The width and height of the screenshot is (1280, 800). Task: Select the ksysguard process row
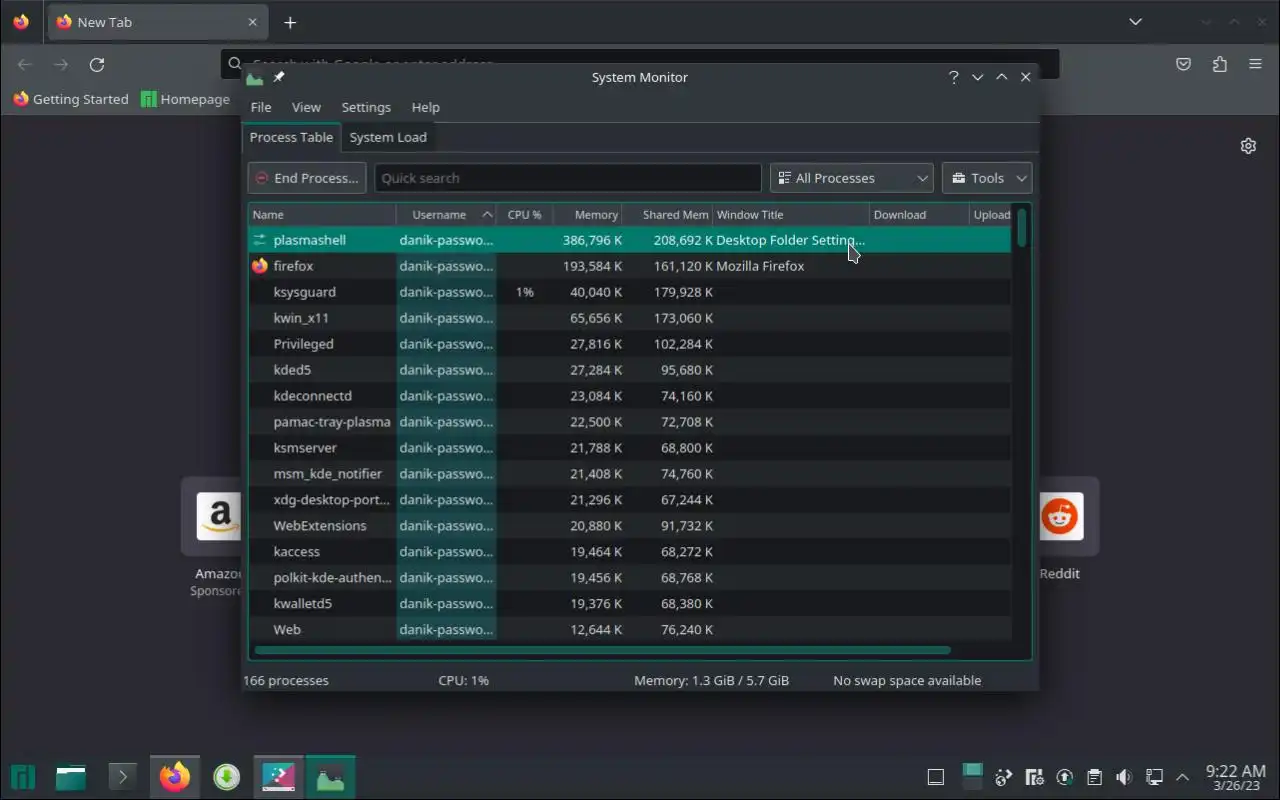(x=630, y=292)
